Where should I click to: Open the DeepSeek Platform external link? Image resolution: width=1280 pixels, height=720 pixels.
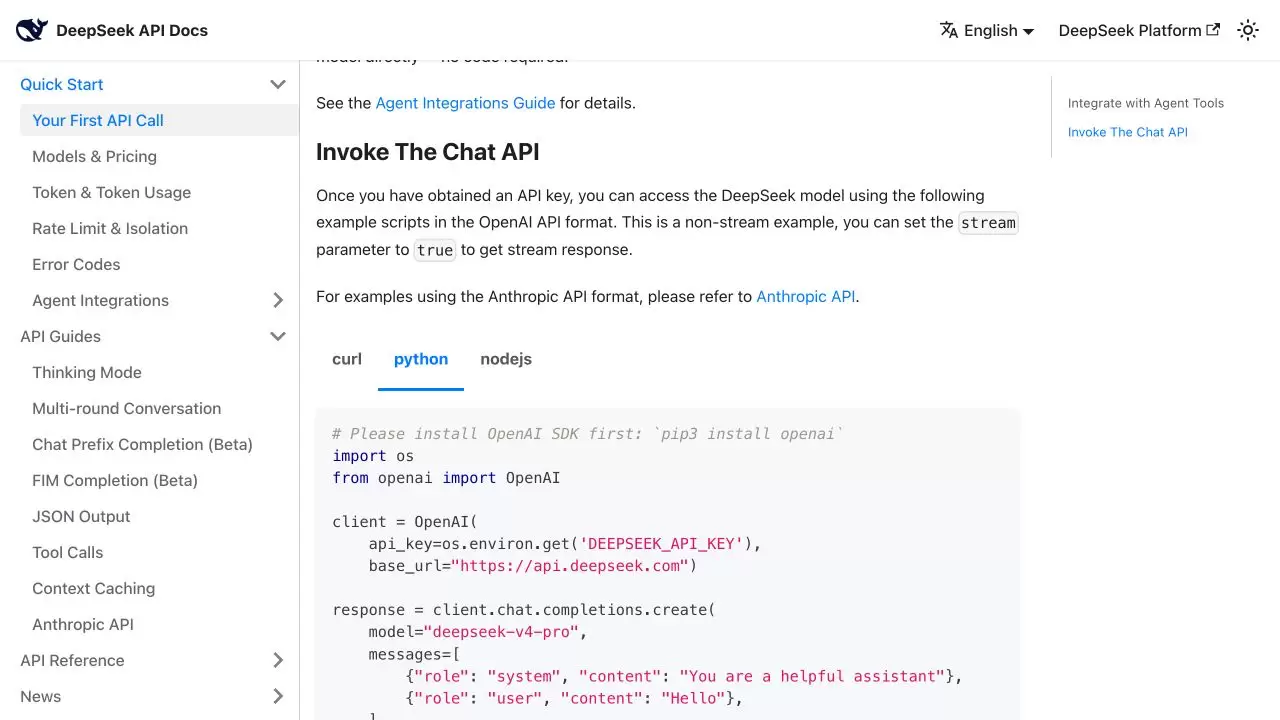click(x=1139, y=30)
